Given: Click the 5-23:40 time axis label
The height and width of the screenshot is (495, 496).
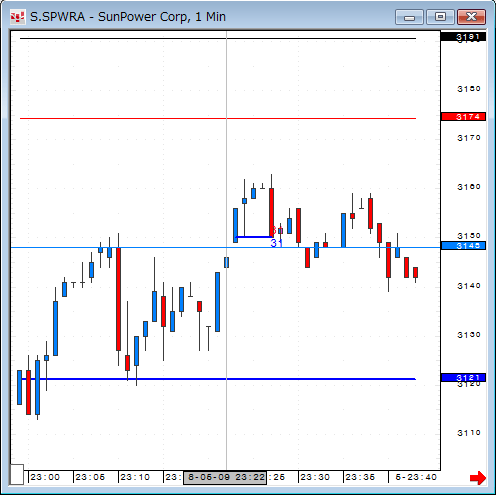Looking at the screenshot, I should 416,477.
